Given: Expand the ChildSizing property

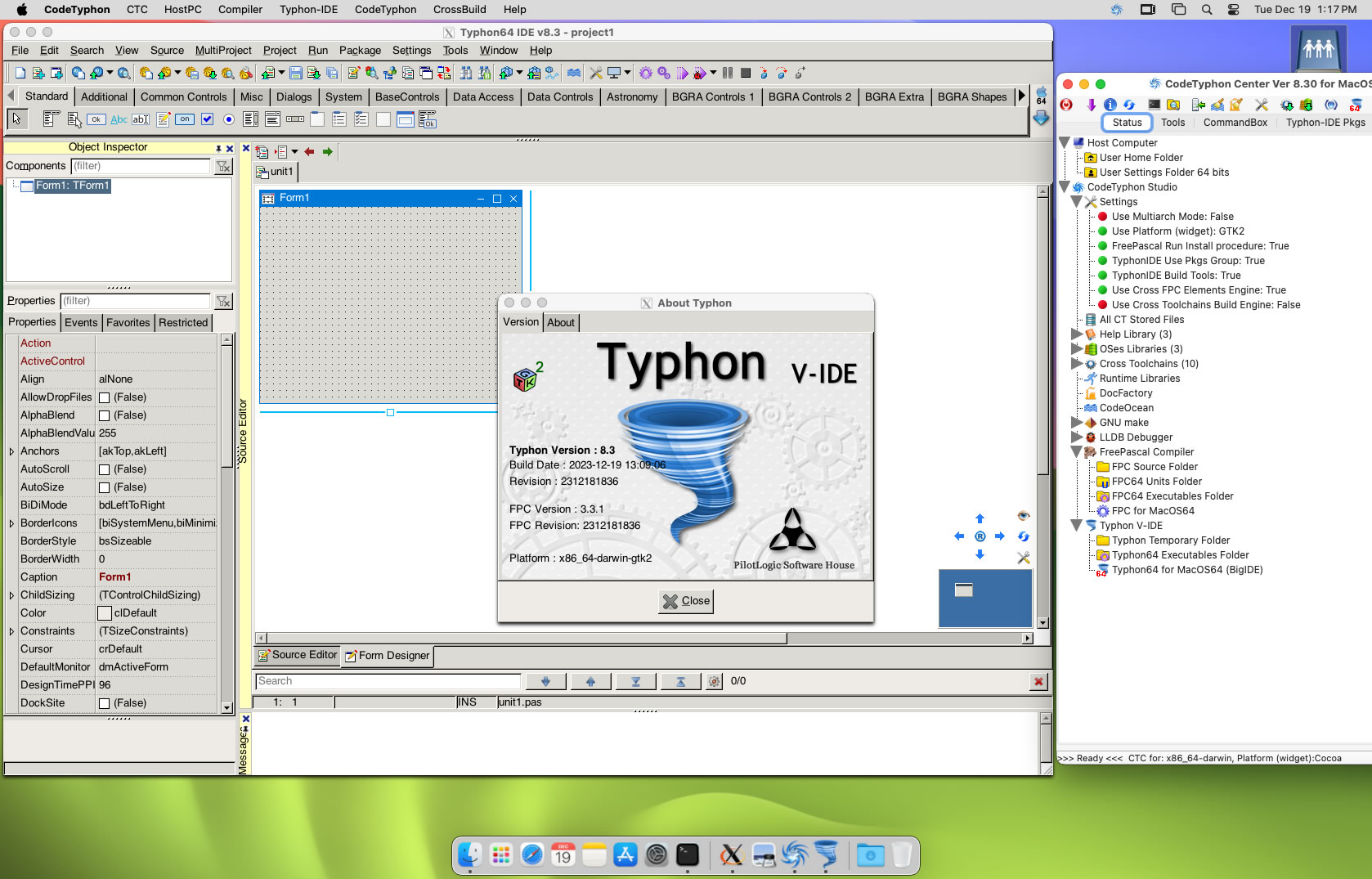Looking at the screenshot, I should click(11, 595).
